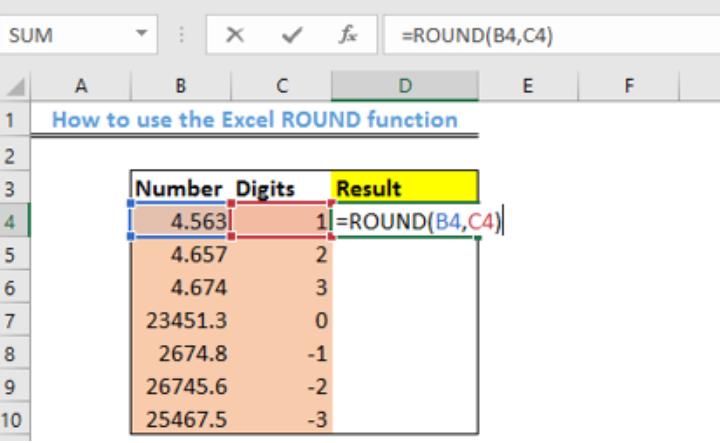Cancel the formula entry with the X icon
The height and width of the screenshot is (443, 720).
(x=235, y=35)
